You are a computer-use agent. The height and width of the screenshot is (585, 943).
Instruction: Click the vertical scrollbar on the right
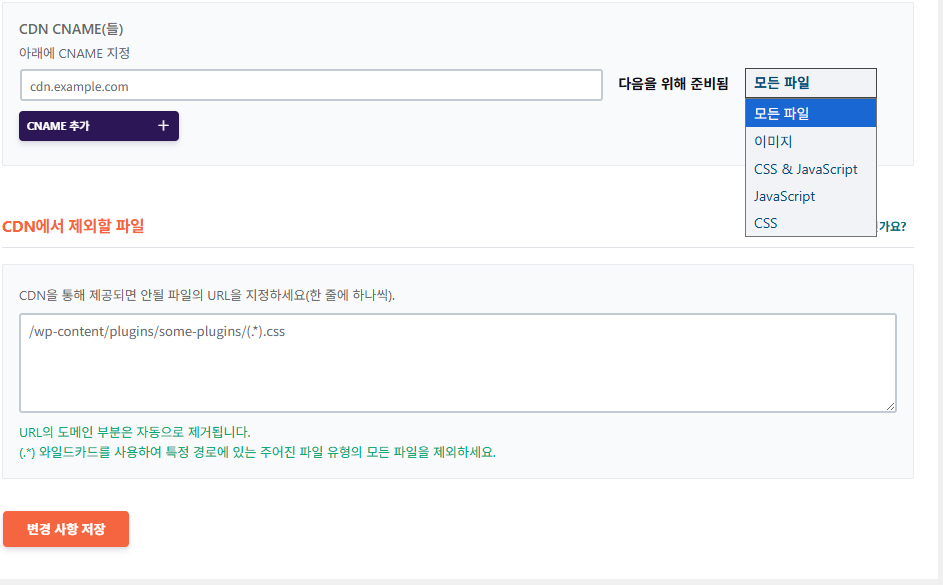click(x=937, y=292)
